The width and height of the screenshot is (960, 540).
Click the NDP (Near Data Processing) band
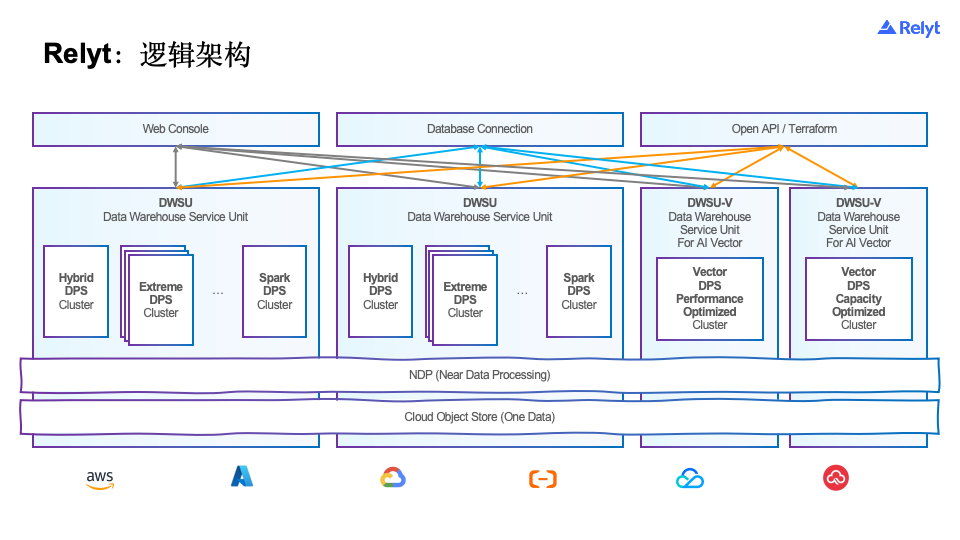coord(479,375)
